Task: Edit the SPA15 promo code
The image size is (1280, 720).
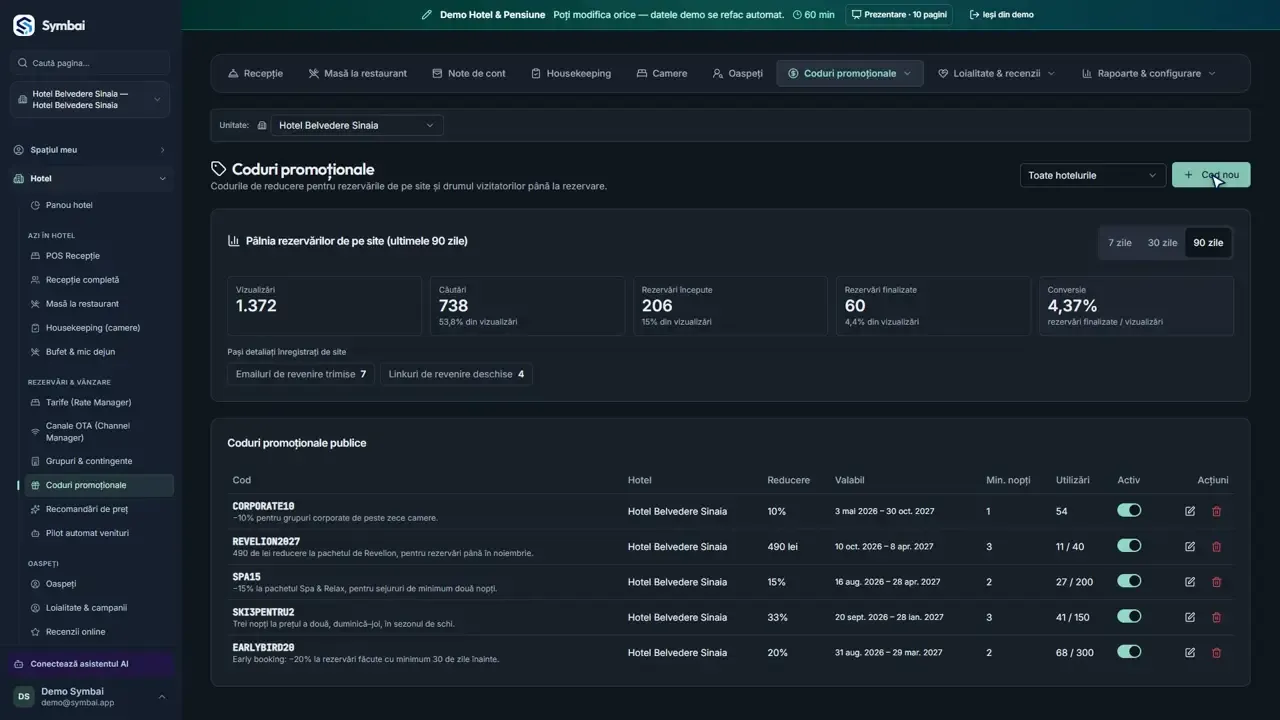Action: (1190, 582)
